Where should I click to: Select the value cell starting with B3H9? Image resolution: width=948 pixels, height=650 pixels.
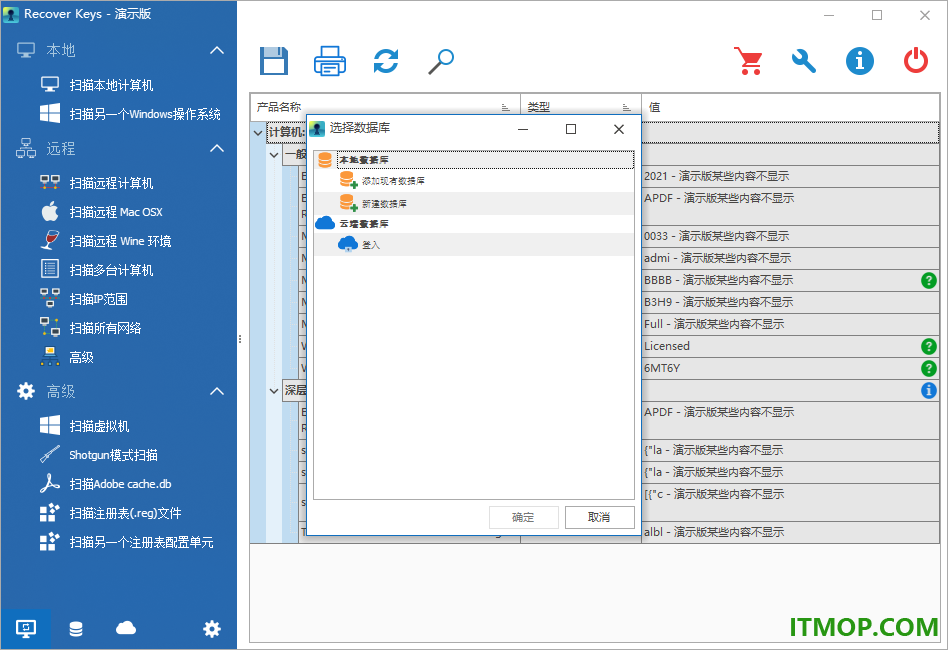[x=790, y=302]
